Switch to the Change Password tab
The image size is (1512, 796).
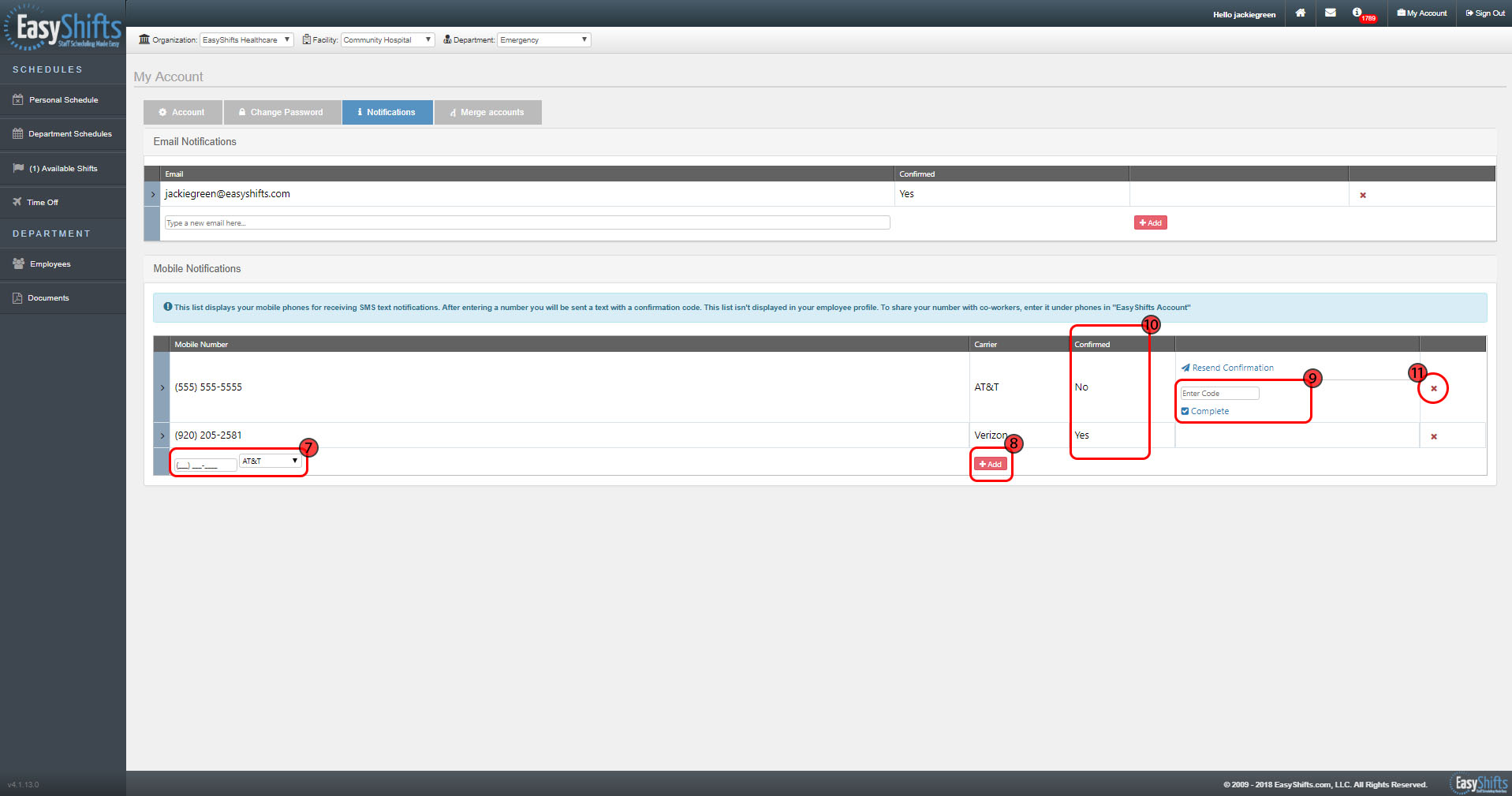pos(282,112)
